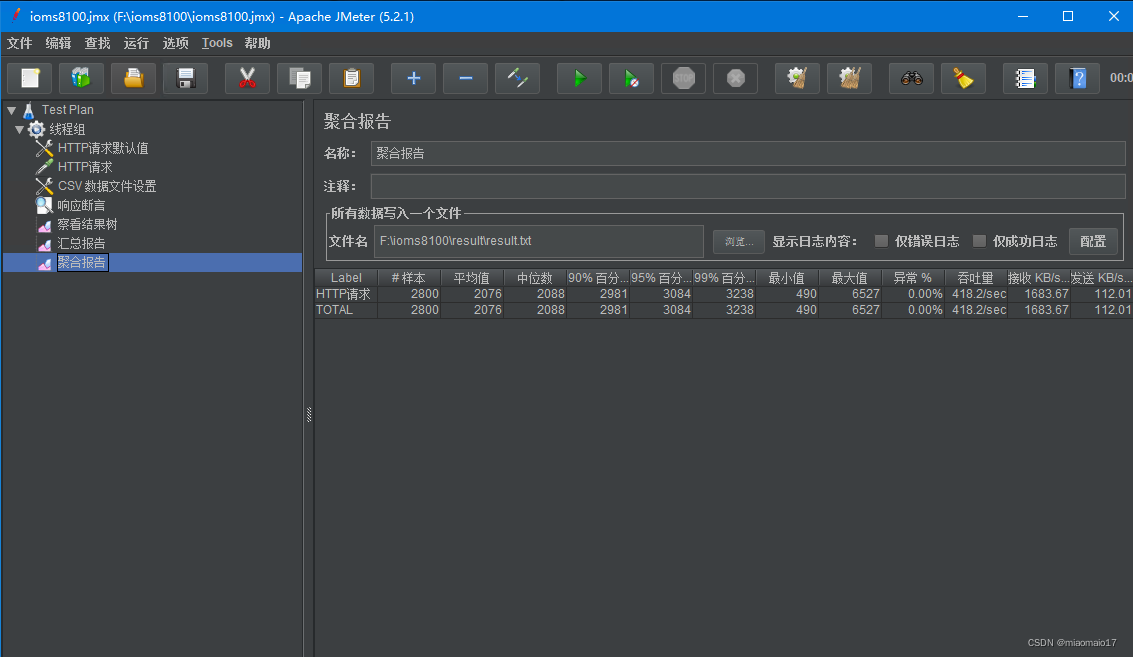The height and width of the screenshot is (657, 1133).
Task: Click the 响应断言 magnifier icon
Action: pyautogui.click(x=44, y=205)
